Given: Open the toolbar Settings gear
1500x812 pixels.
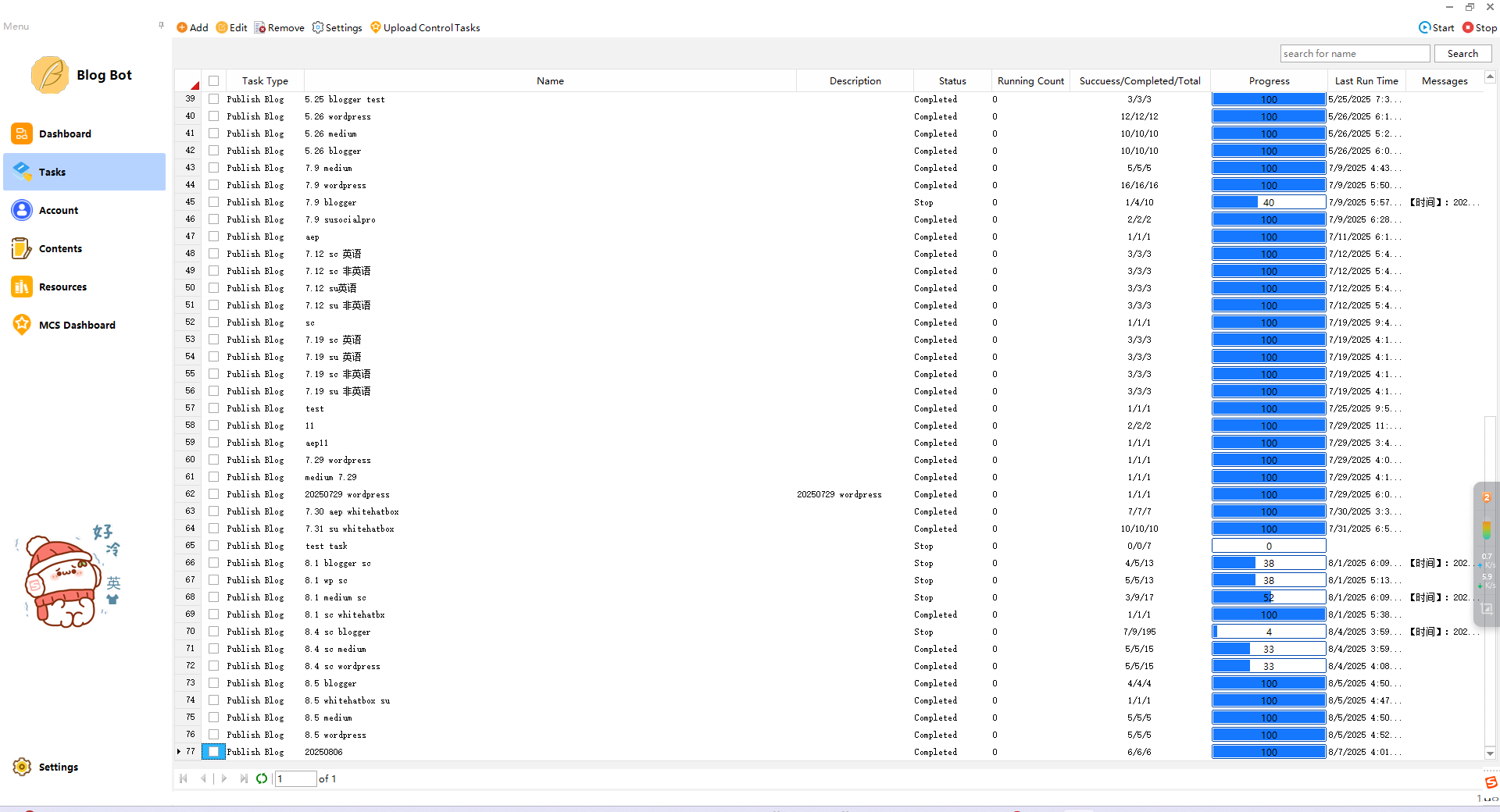Looking at the screenshot, I should (318, 27).
